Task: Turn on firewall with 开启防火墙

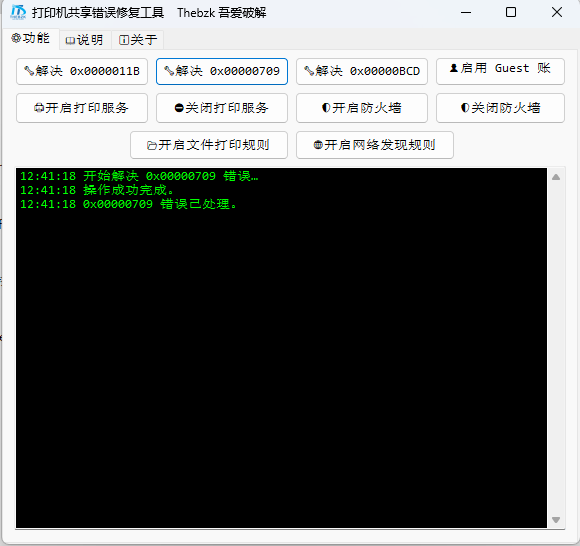Action: [x=362, y=108]
